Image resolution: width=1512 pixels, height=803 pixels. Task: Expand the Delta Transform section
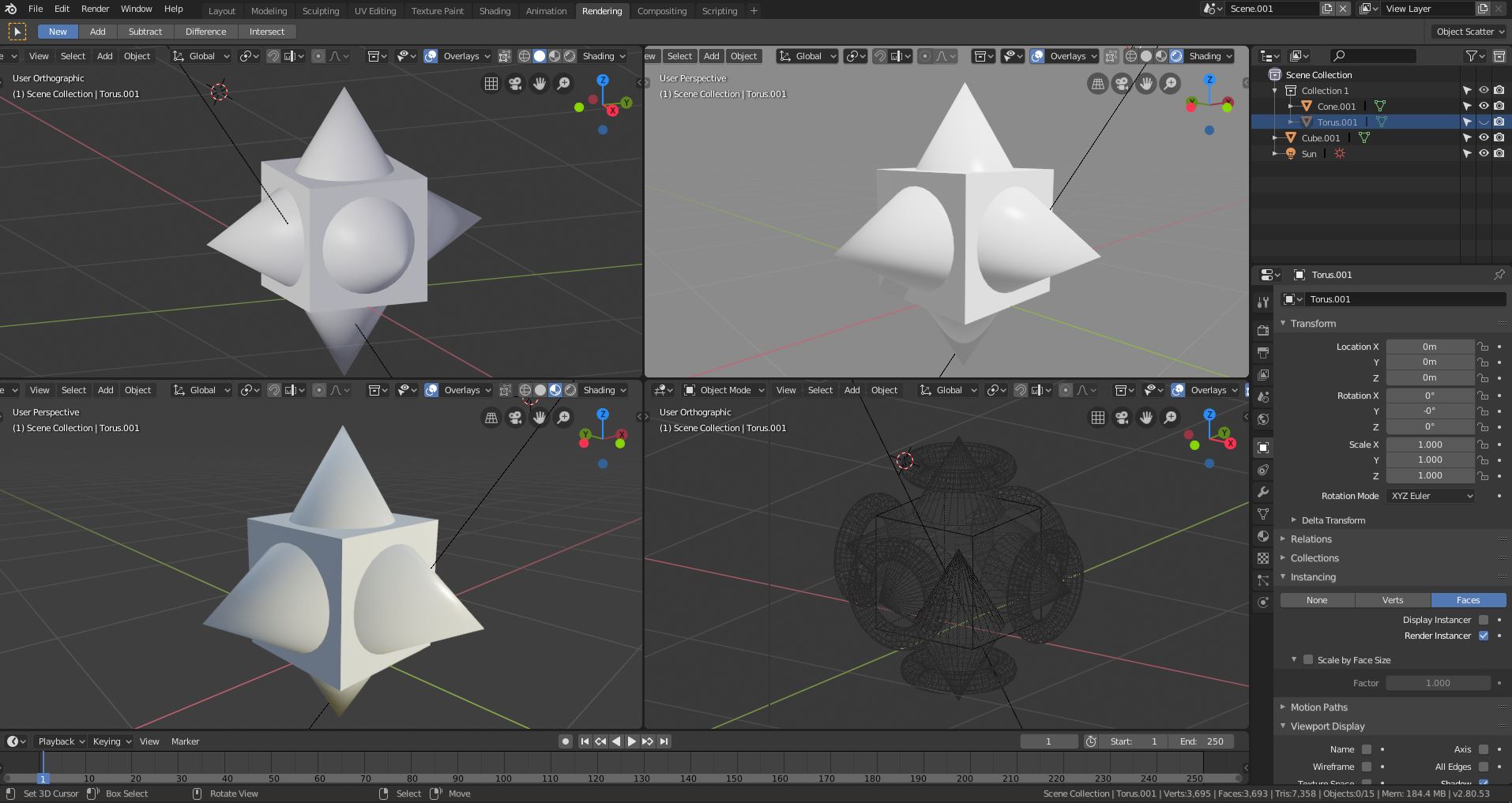[x=1333, y=520]
